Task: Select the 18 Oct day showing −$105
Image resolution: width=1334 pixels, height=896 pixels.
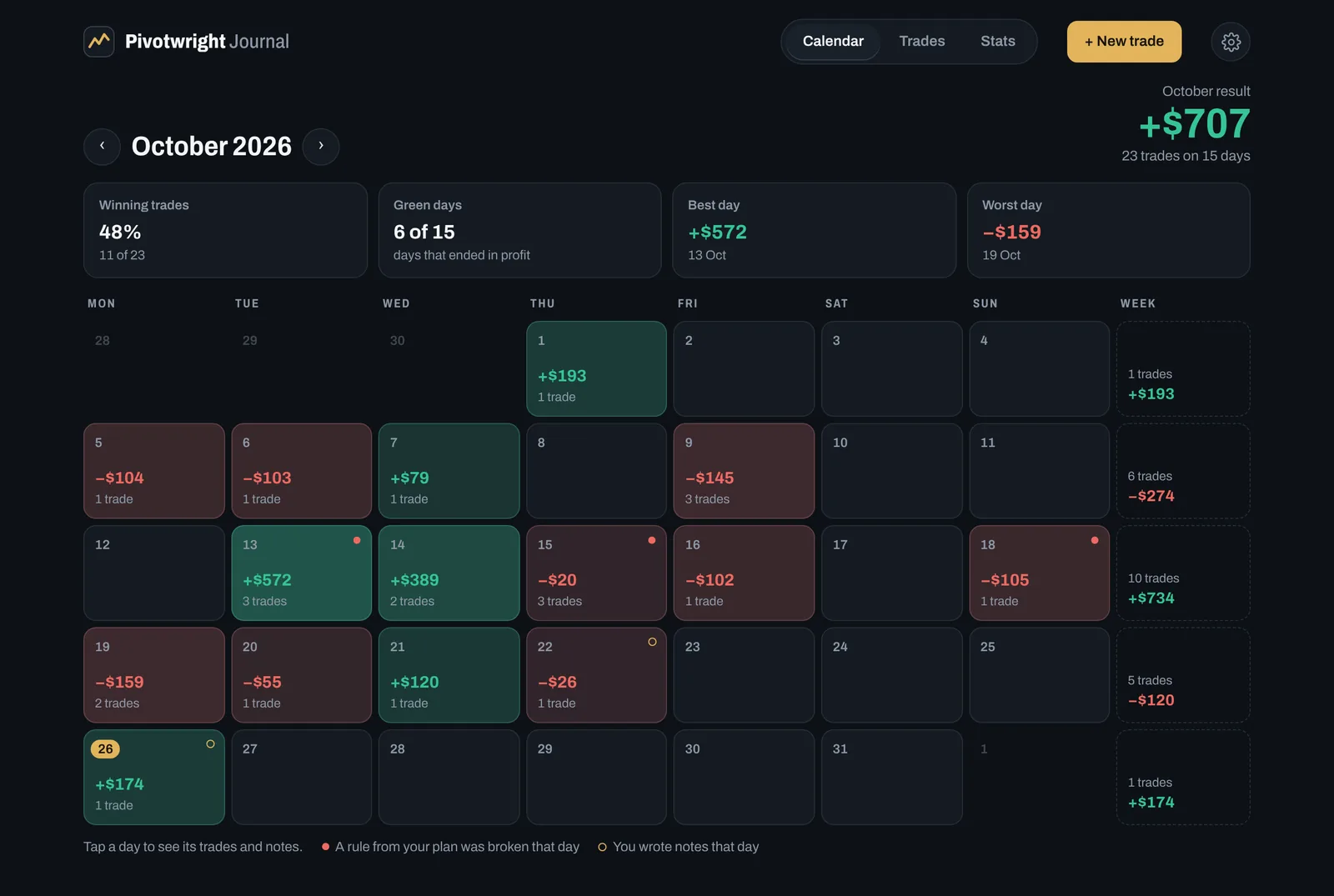Action: [1040, 573]
